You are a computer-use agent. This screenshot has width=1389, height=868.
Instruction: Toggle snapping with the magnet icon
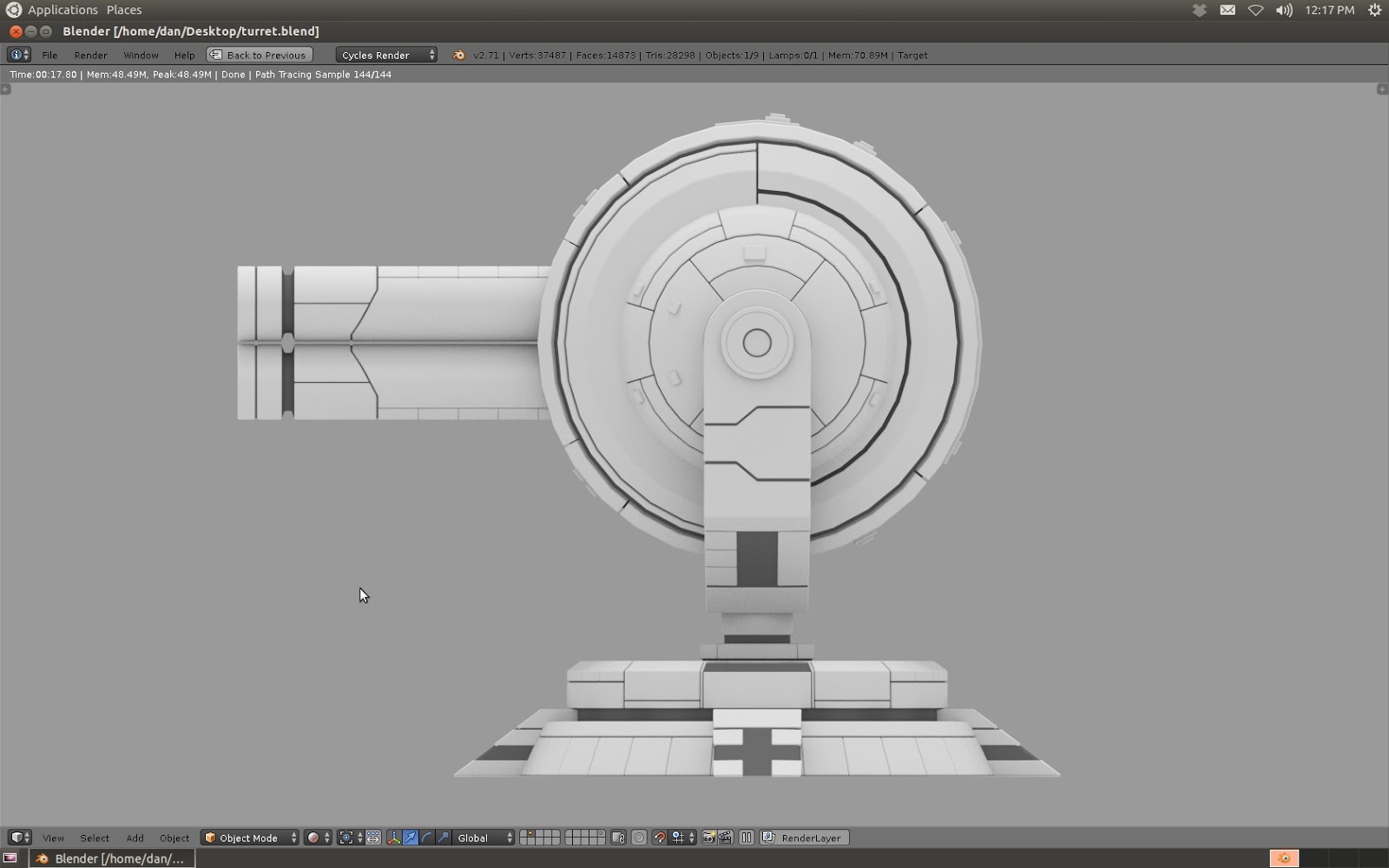pos(661,838)
